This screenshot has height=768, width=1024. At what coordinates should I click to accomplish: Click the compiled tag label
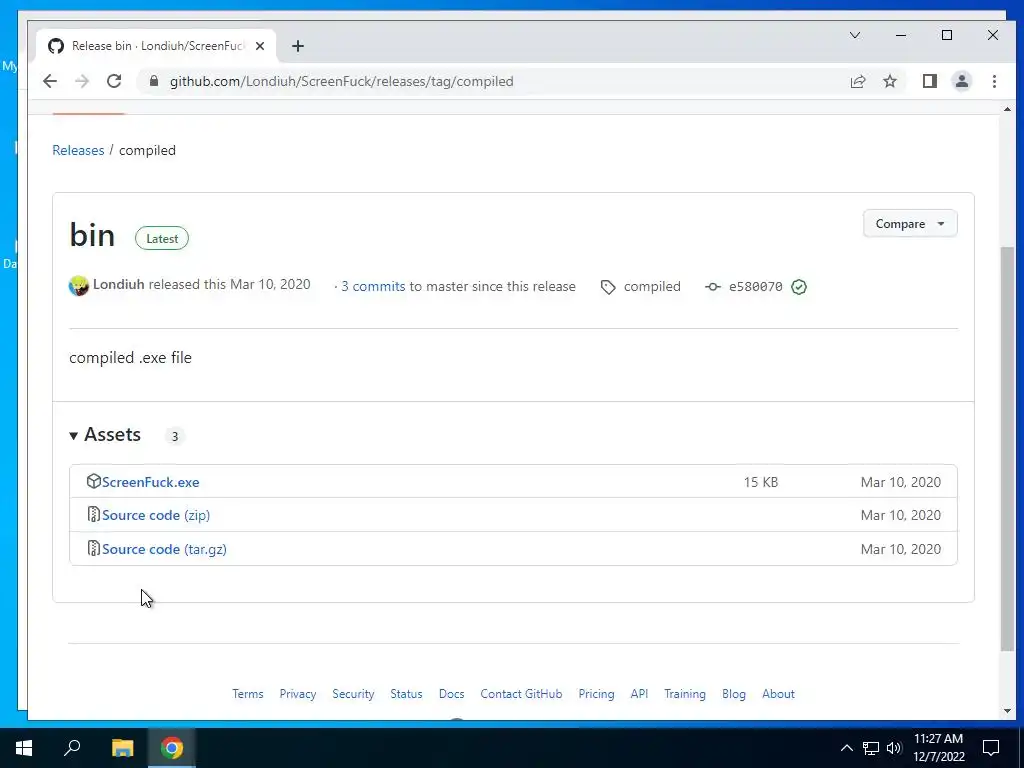[x=652, y=286]
